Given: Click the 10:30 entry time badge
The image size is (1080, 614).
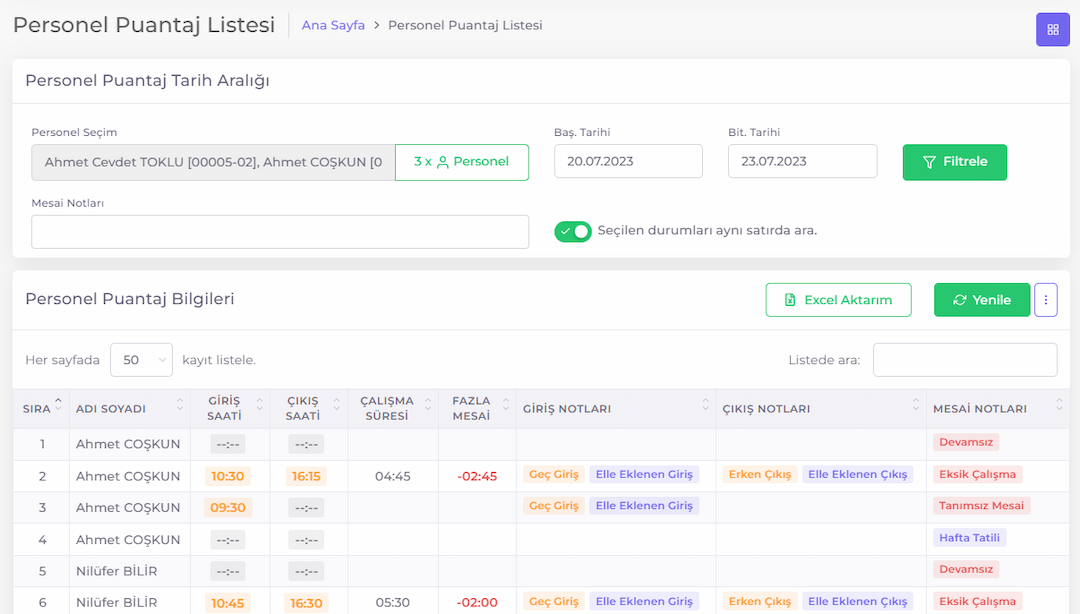Looking at the screenshot, I should tap(228, 476).
